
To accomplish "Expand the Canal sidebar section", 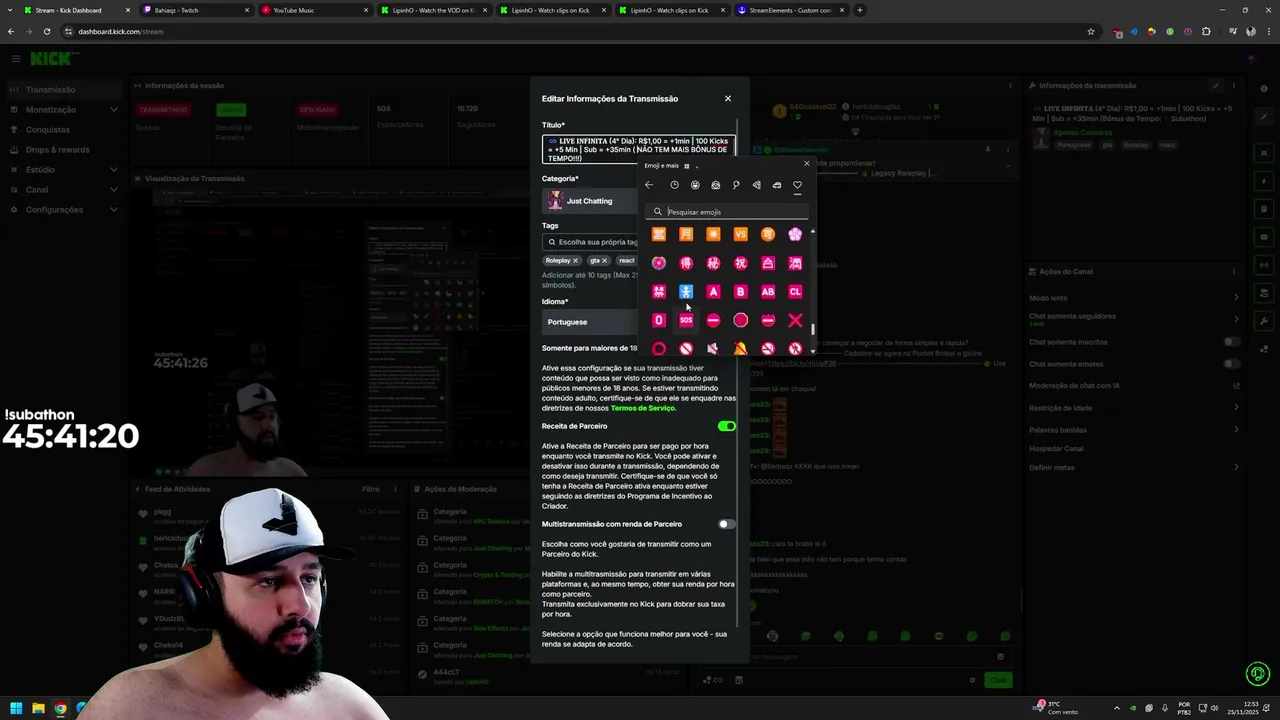I will pyautogui.click(x=64, y=190).
